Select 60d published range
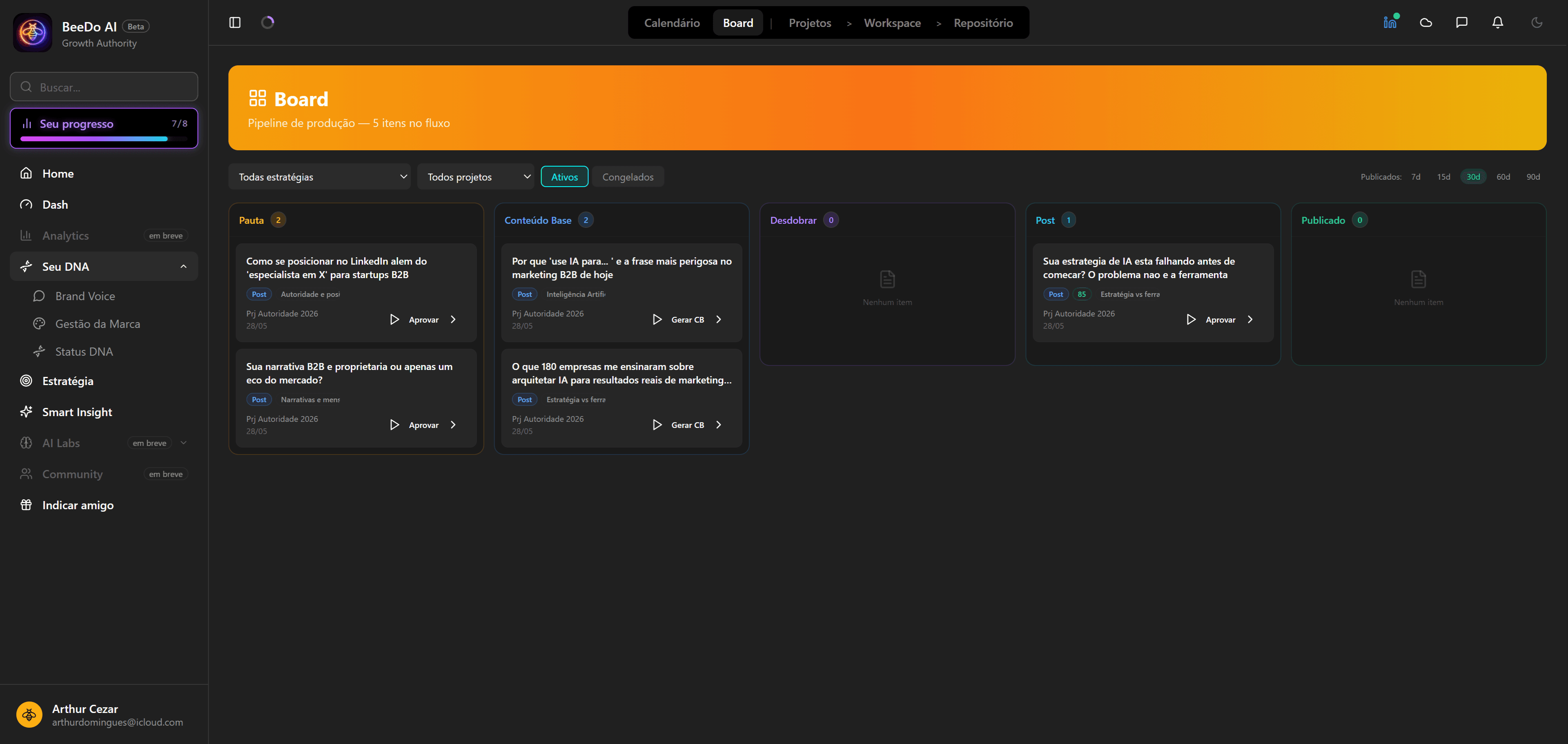Screen dimensions: 1568x744 tap(1503, 177)
